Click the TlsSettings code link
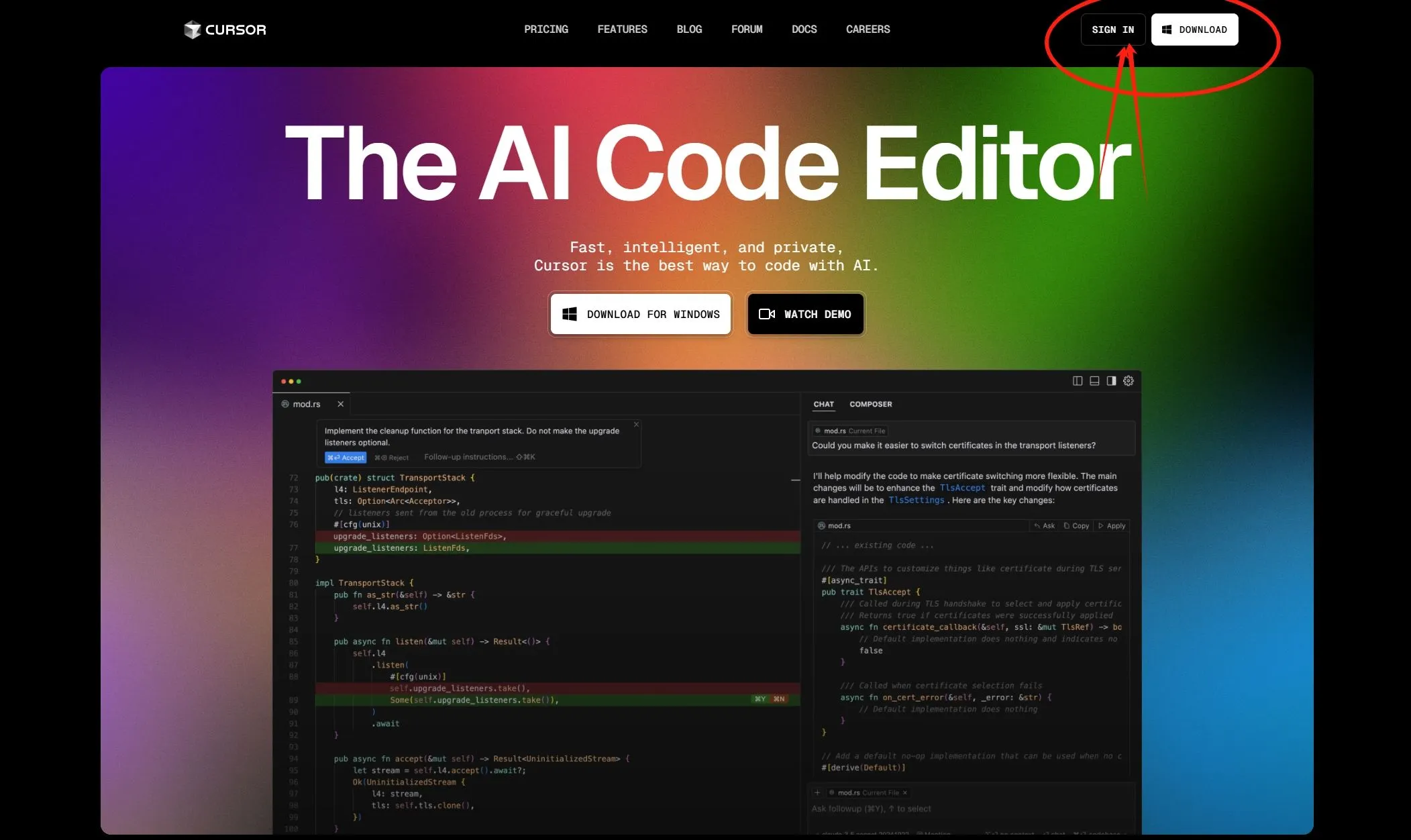This screenshot has width=1411, height=840. pyautogui.click(x=916, y=500)
